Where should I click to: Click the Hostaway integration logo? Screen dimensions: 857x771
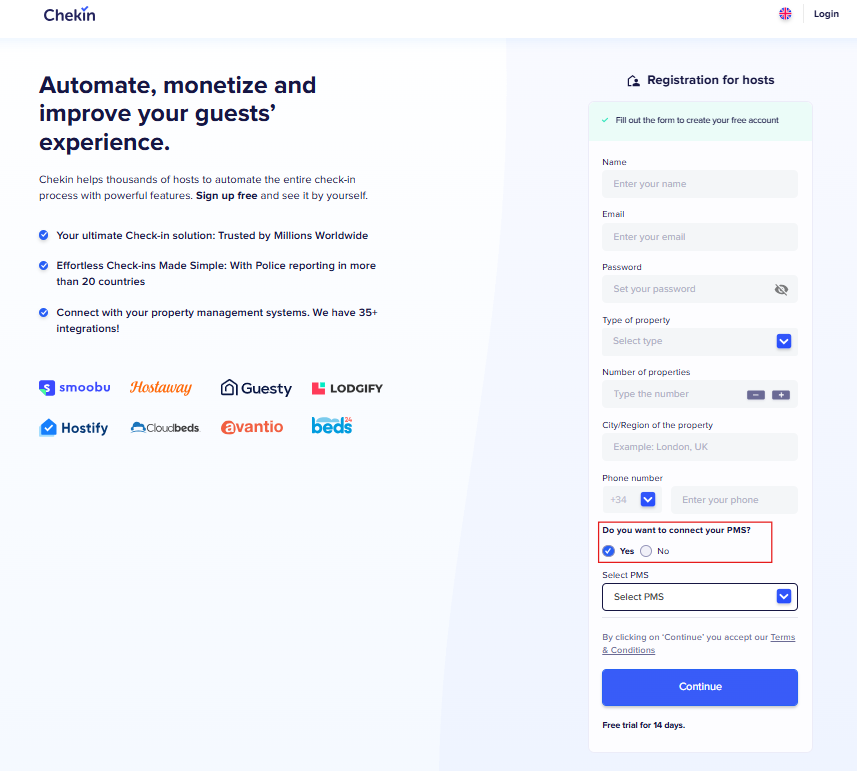point(161,388)
